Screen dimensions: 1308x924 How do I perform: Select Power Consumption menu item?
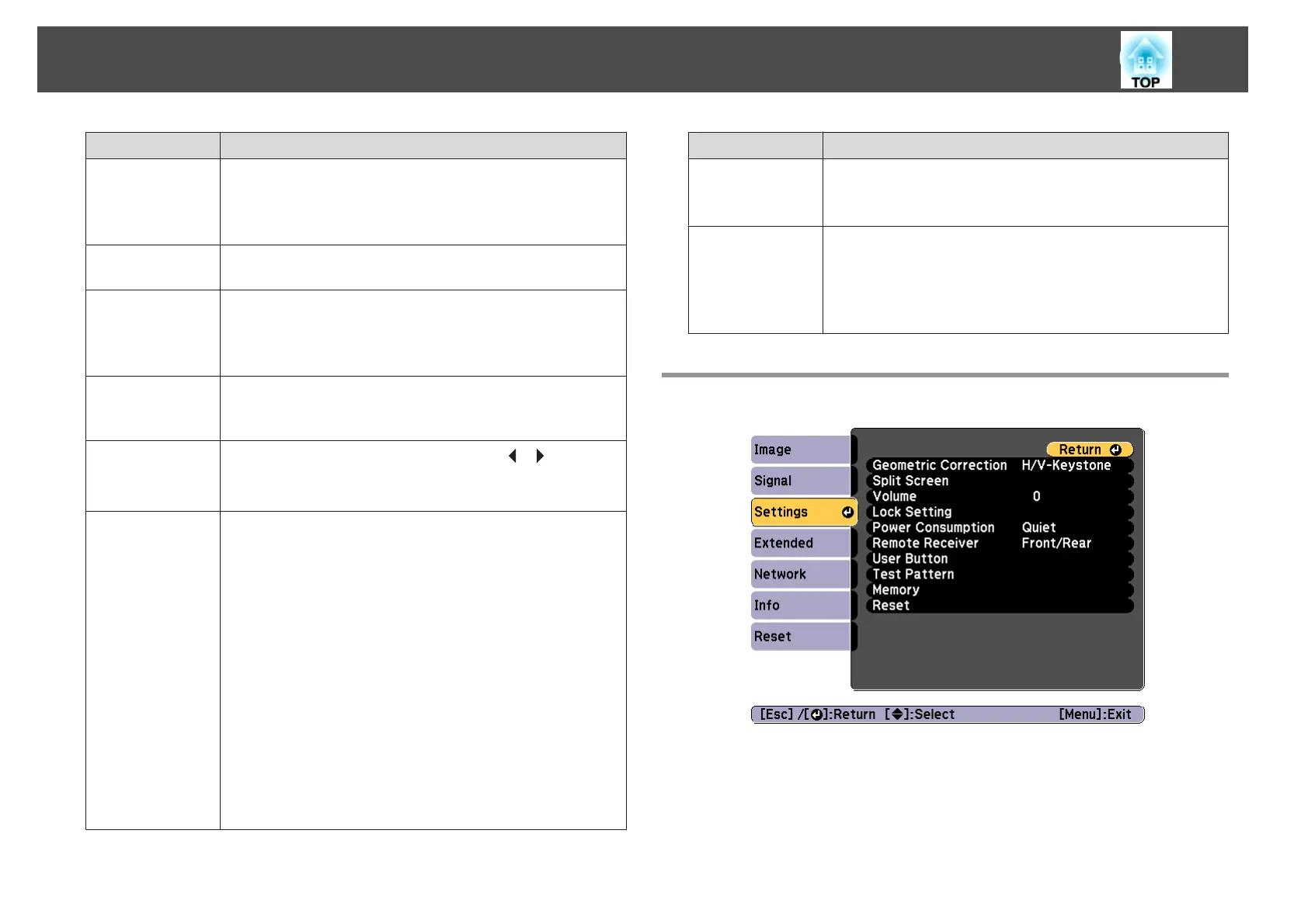(x=1000, y=527)
